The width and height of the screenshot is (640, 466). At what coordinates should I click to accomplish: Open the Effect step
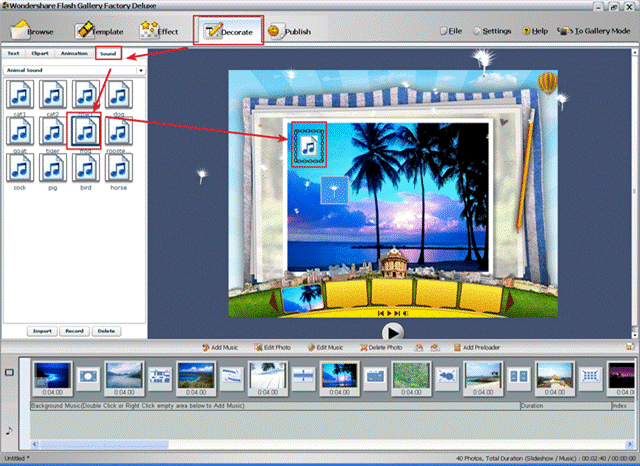[x=159, y=31]
